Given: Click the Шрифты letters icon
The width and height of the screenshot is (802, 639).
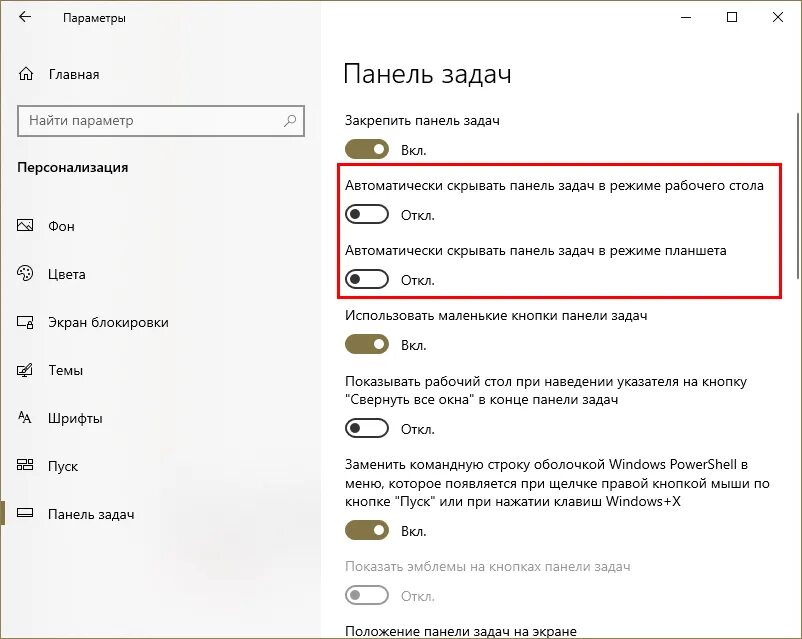Looking at the screenshot, I should click(25, 417).
